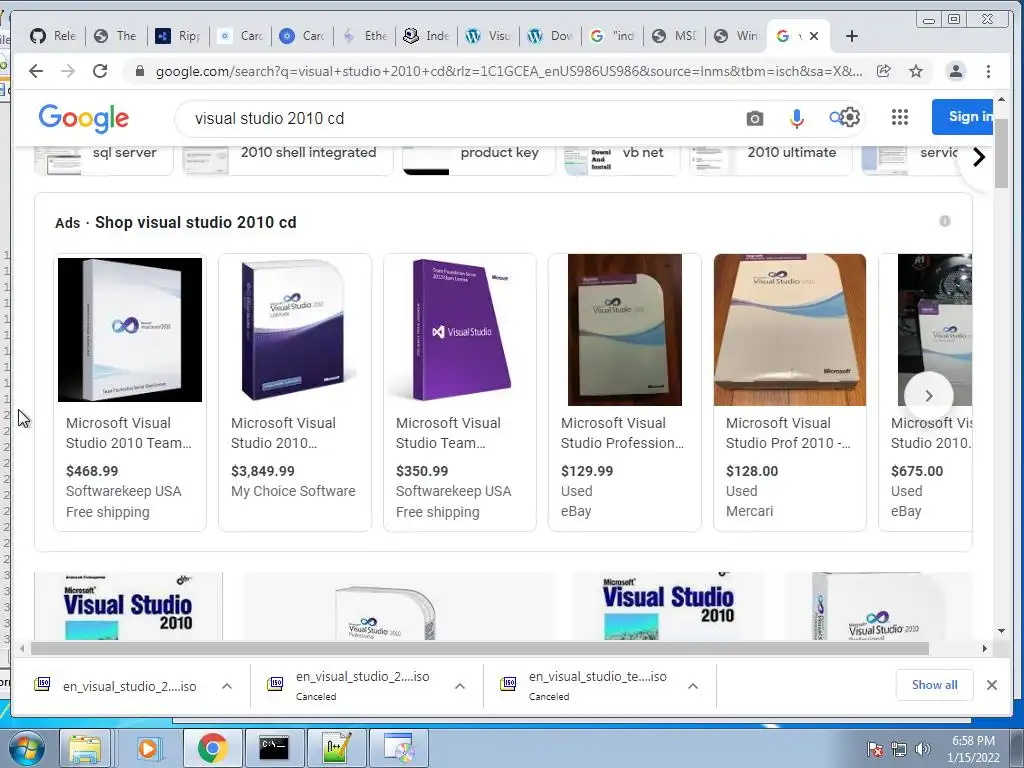Image resolution: width=1024 pixels, height=768 pixels.
Task: Open Windows Media Player from taskbar
Action: [148, 748]
